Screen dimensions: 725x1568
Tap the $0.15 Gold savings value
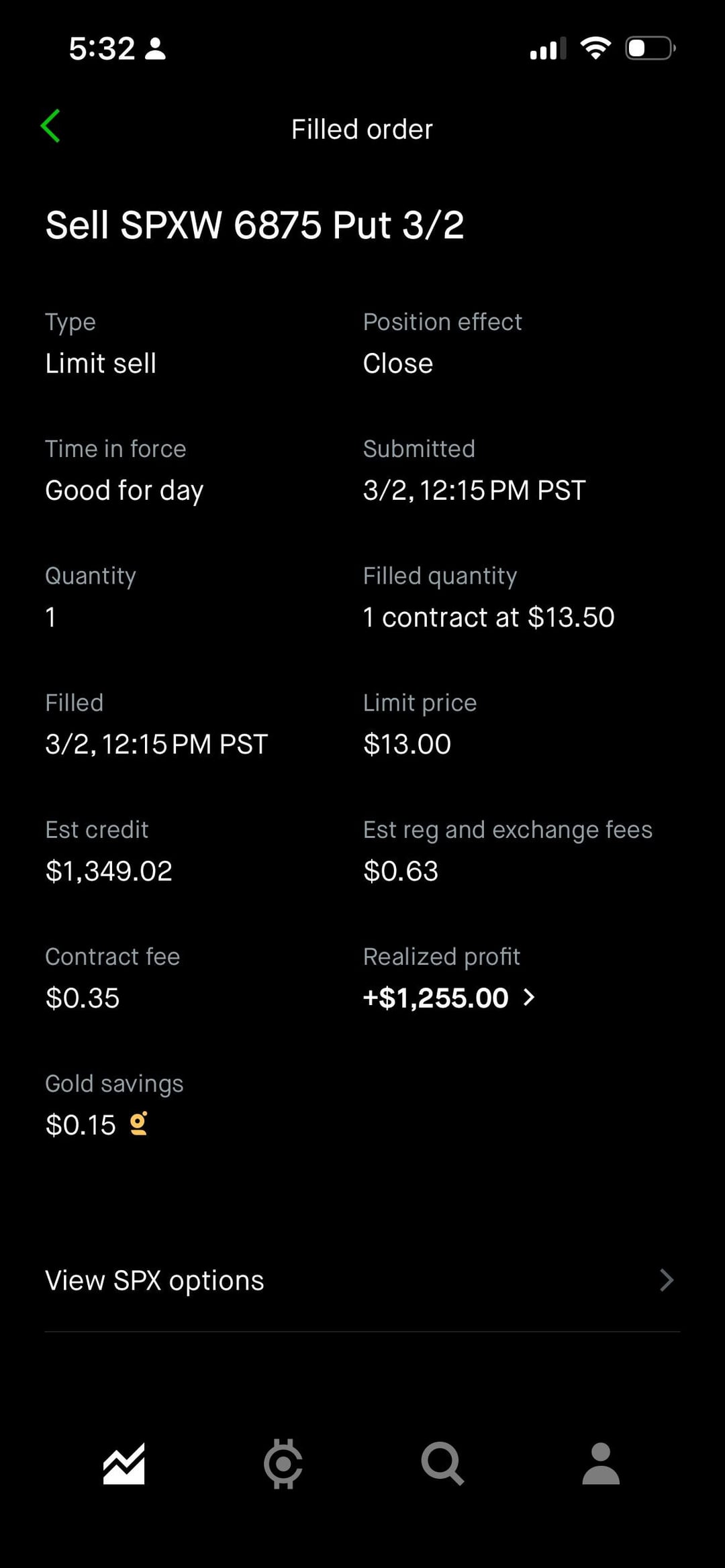(81, 1125)
